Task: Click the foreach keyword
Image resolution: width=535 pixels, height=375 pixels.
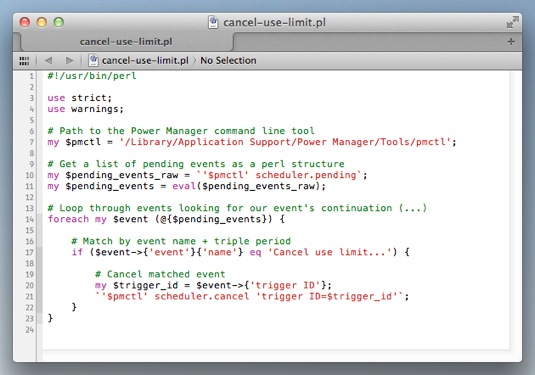Action: [68, 219]
